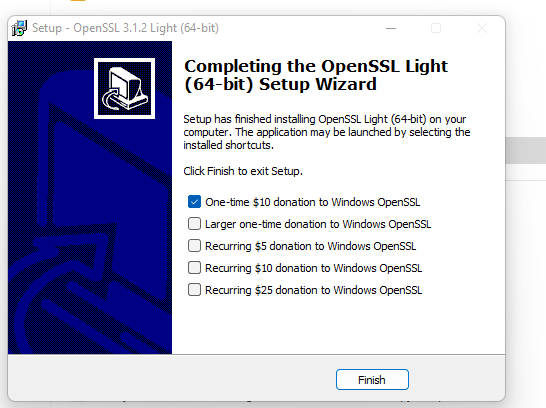Image resolution: width=546 pixels, height=408 pixels.
Task: Click the 'Recurring $25 donation to Windows OpenSSL' label text
Action: pyautogui.click(x=313, y=290)
